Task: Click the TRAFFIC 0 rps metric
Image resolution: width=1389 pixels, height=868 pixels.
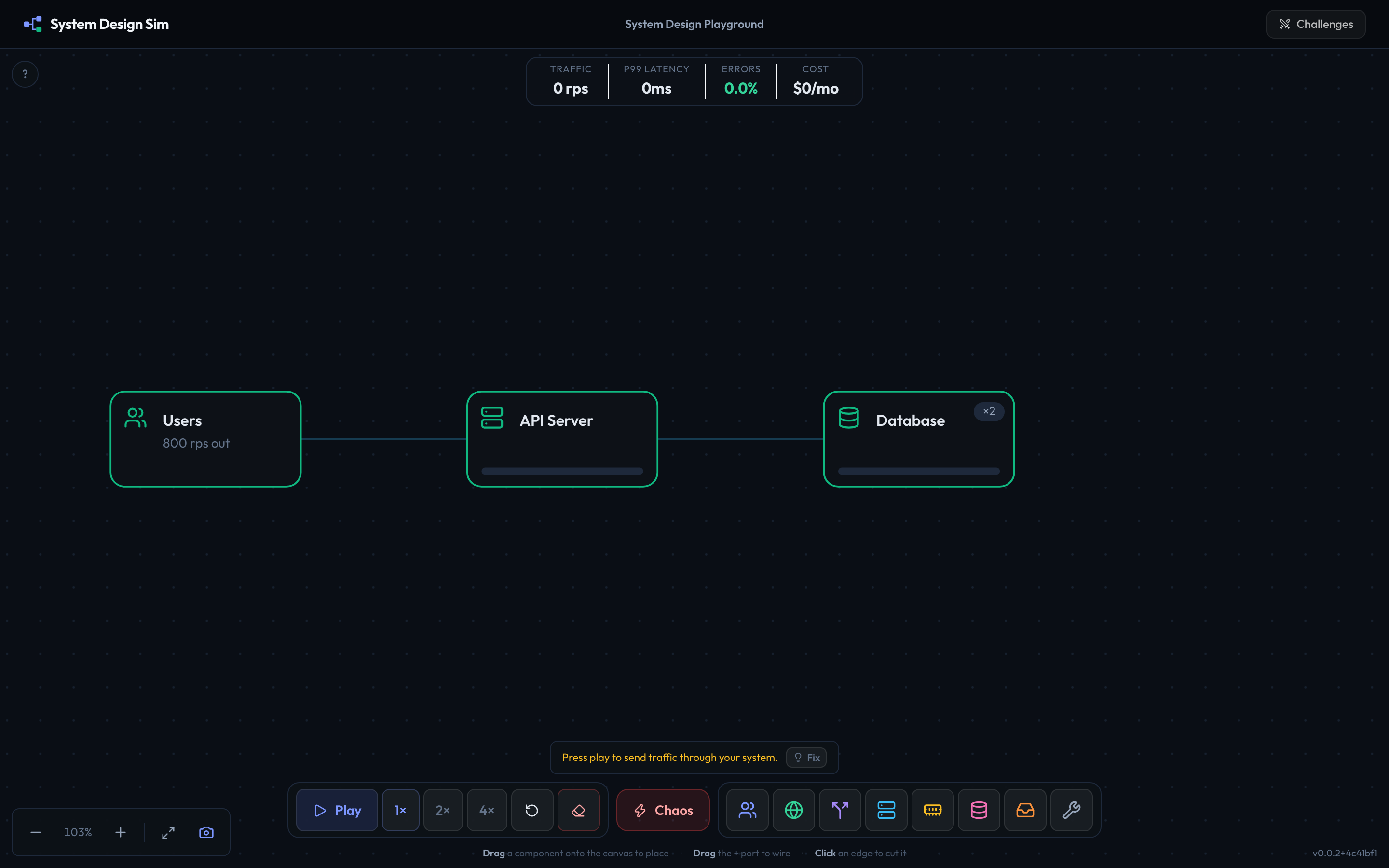Action: point(571,81)
